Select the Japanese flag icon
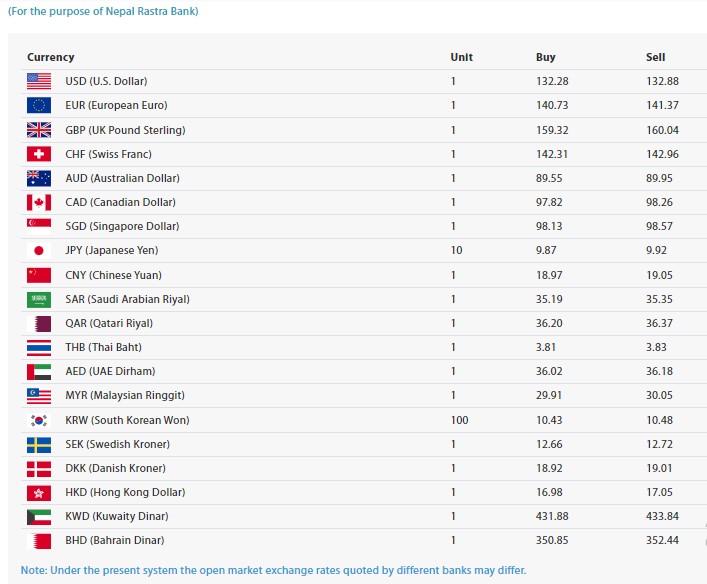The height and width of the screenshot is (584, 707). [39, 250]
